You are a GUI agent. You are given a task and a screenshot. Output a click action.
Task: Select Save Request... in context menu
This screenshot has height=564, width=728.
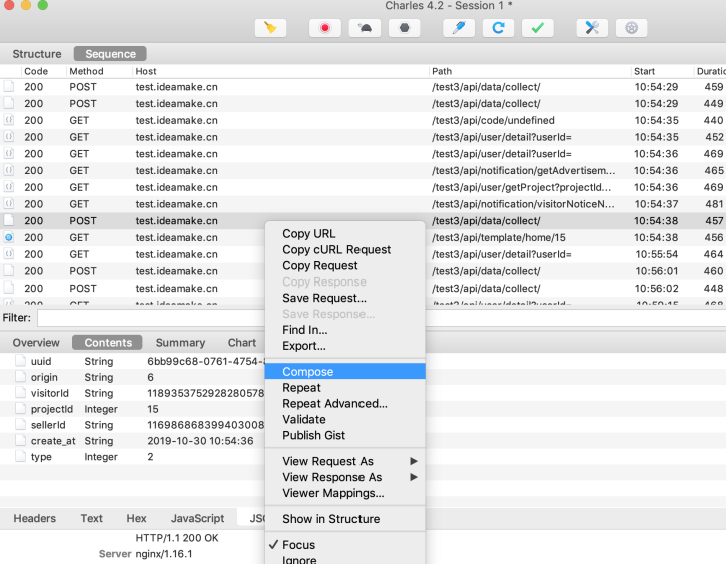click(345, 298)
